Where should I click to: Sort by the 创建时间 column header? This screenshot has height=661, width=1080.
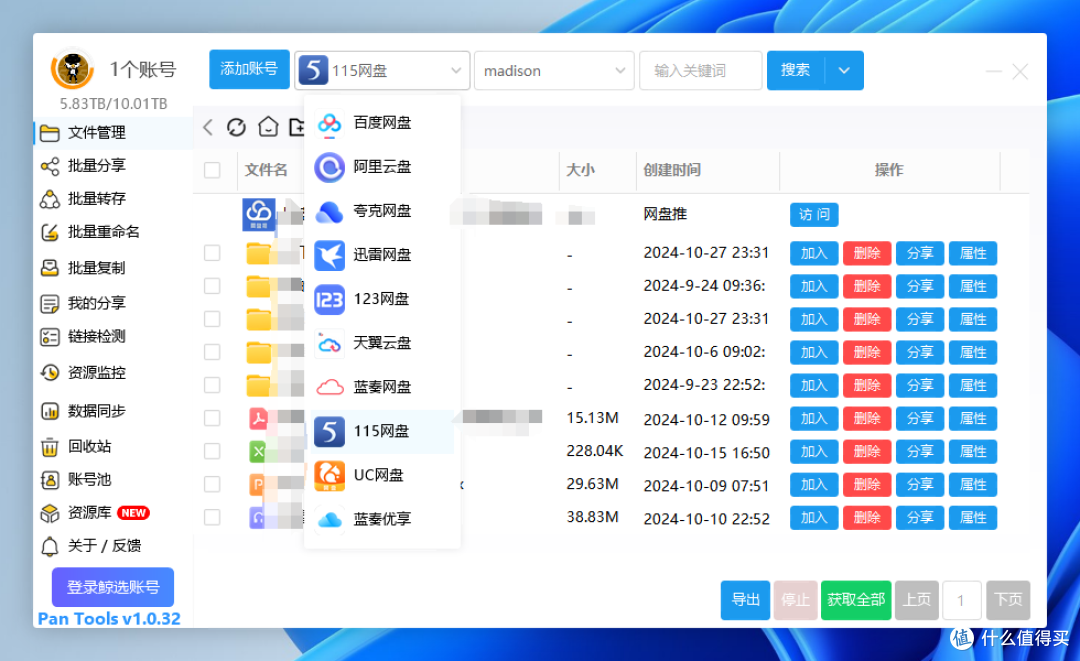point(672,170)
